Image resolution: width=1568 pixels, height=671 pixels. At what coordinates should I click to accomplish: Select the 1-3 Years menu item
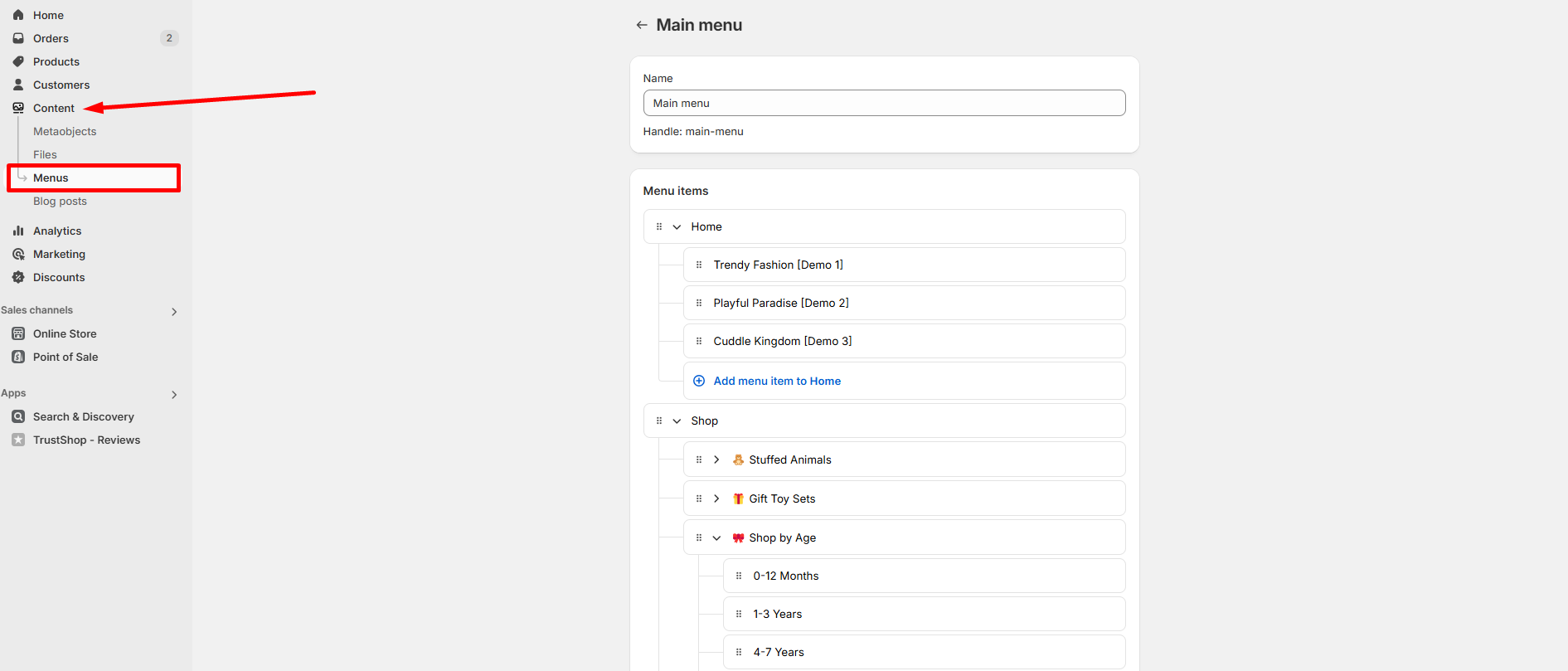coord(924,614)
